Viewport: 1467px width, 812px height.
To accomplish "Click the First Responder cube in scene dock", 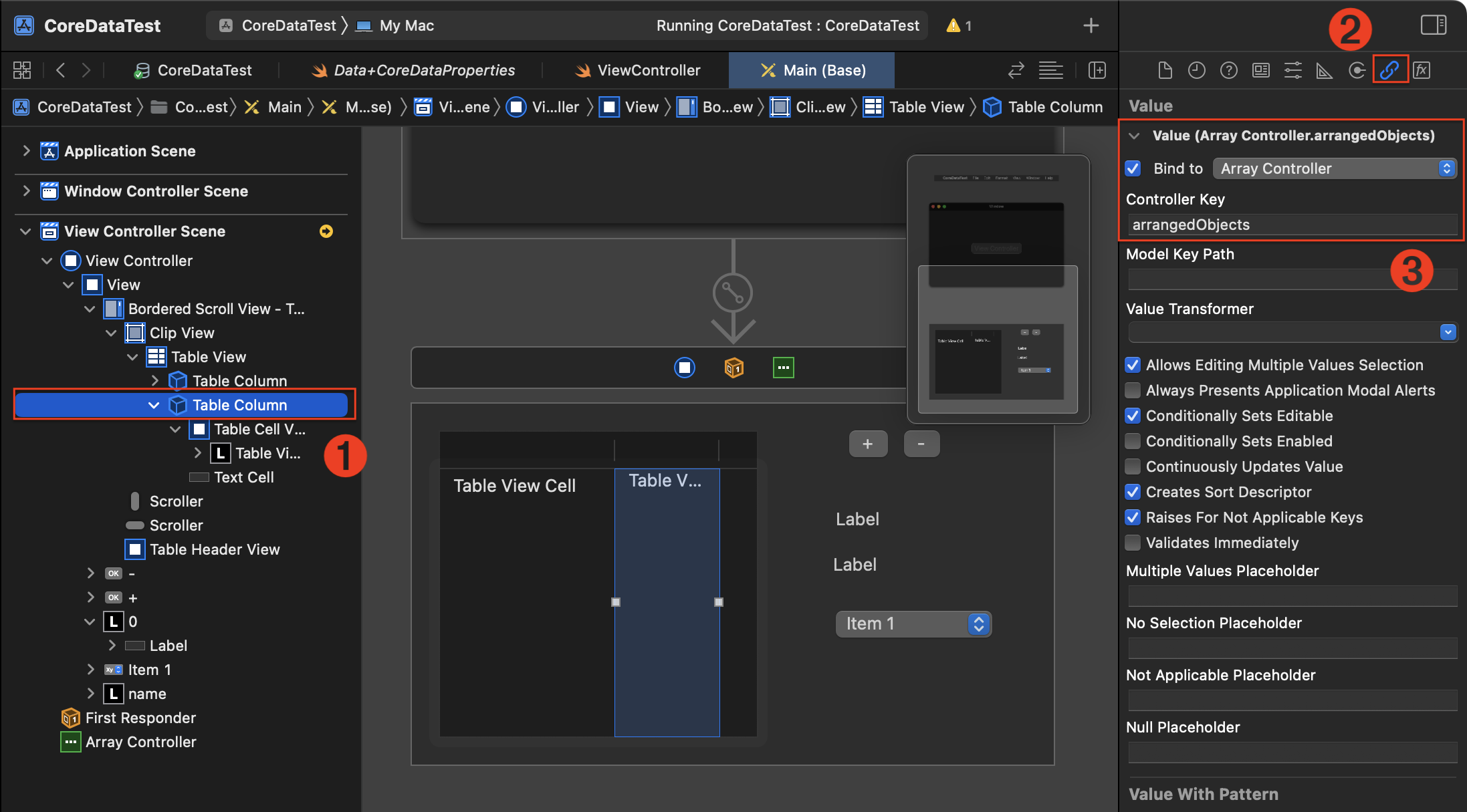I will 733,368.
